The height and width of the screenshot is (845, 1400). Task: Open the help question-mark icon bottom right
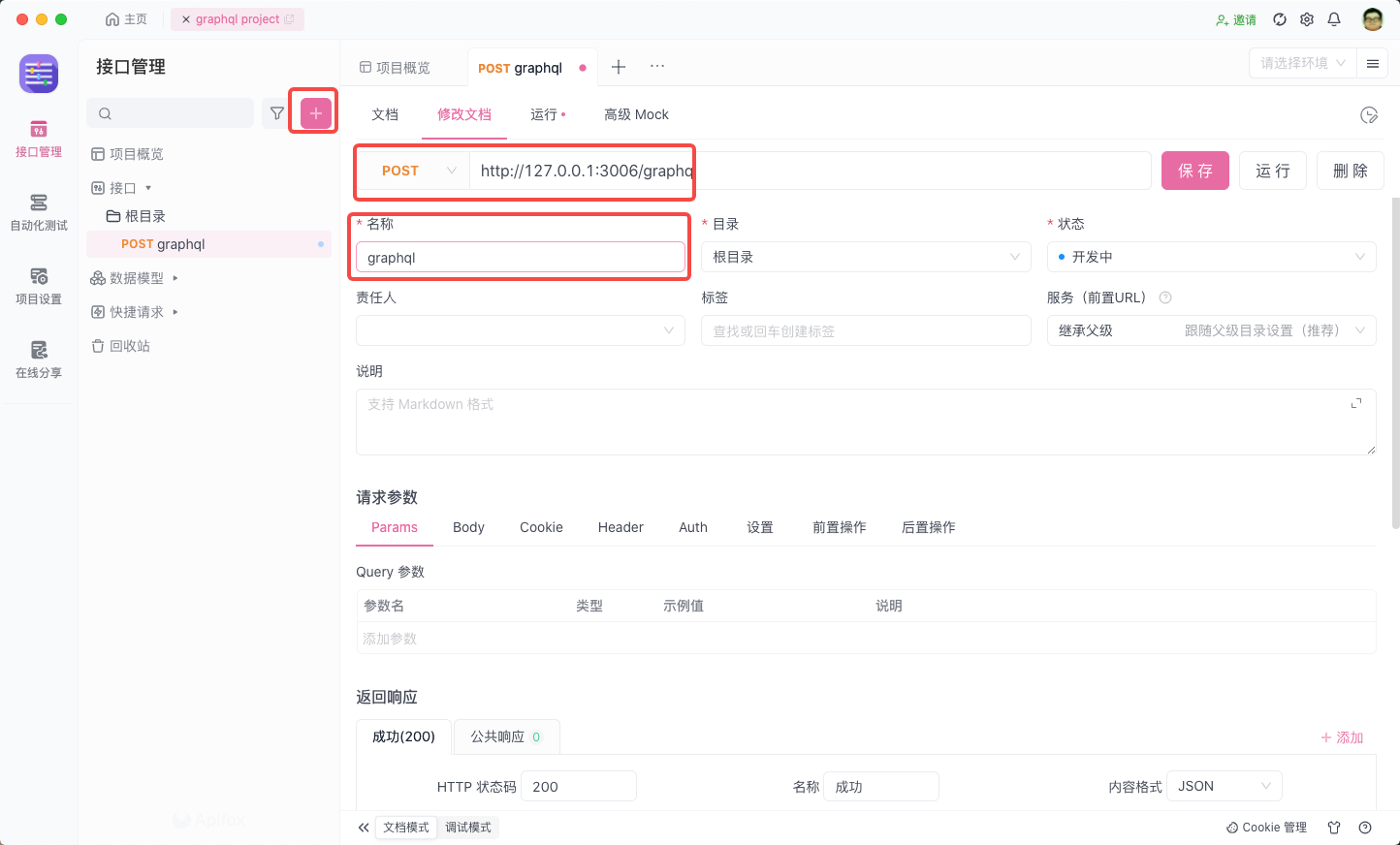tap(1367, 827)
